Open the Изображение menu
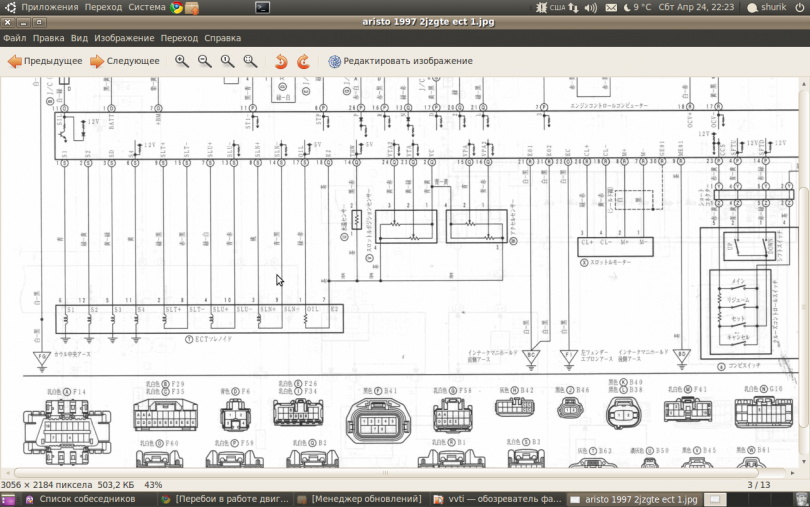This screenshot has height=507, width=810. (124, 38)
